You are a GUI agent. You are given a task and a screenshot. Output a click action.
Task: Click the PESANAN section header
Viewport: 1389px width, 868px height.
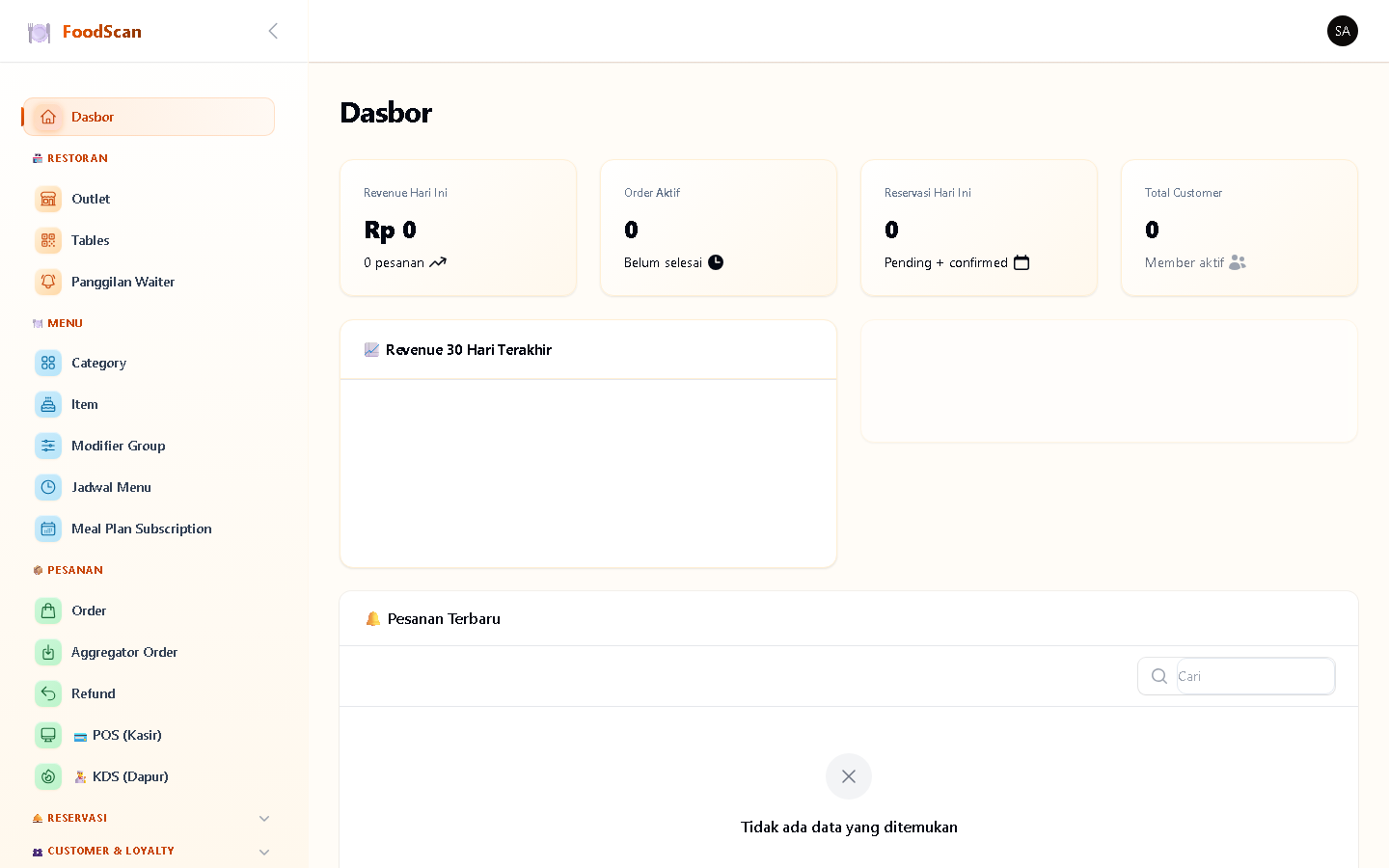[68, 570]
